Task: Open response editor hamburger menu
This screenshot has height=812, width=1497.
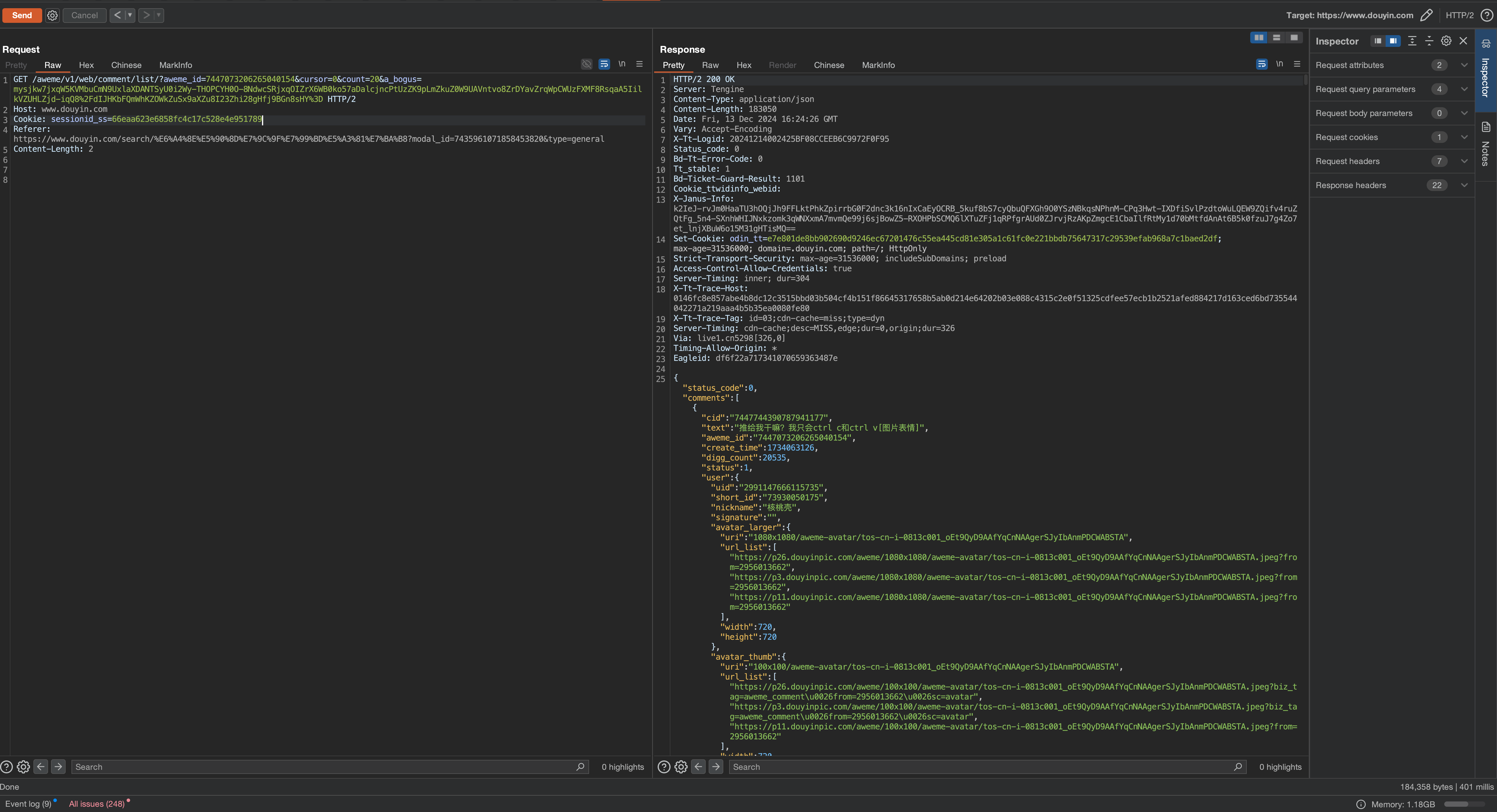Action: pos(1297,64)
